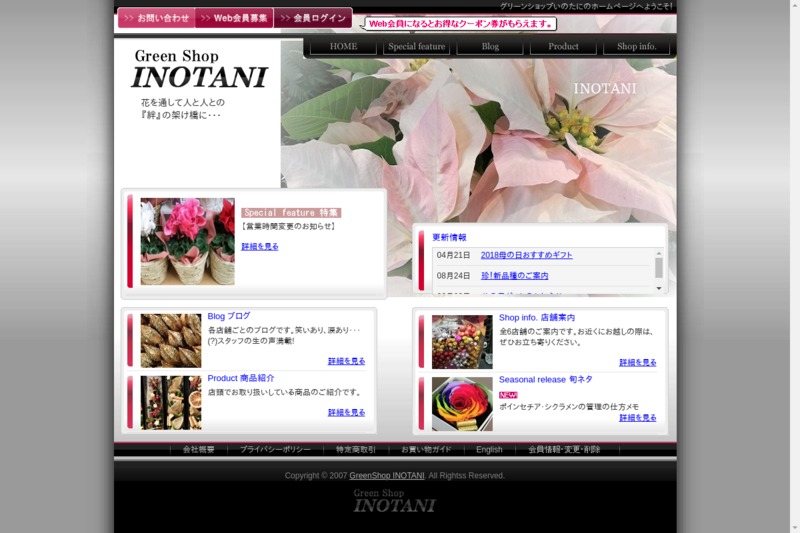Image resolution: width=800 pixels, height=533 pixels.
Task: Click the 営業時間変更のお知らせ notice text
Action: [288, 226]
